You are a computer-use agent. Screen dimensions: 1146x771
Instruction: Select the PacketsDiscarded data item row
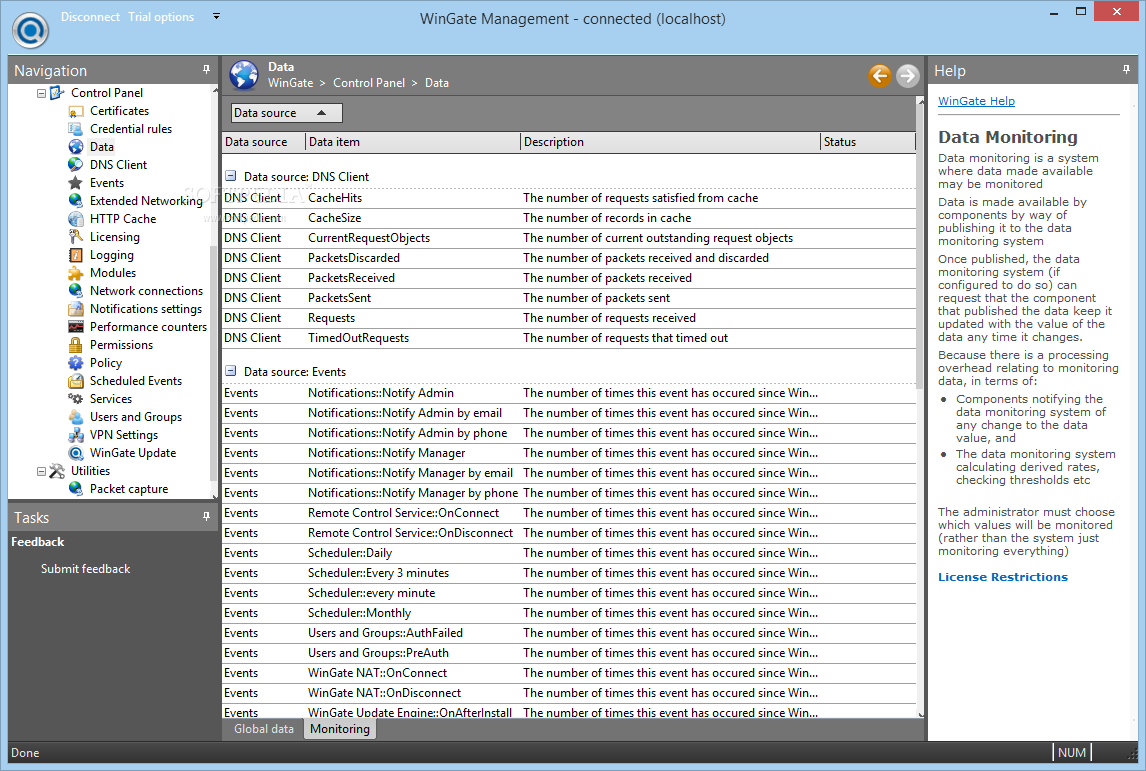(569, 258)
